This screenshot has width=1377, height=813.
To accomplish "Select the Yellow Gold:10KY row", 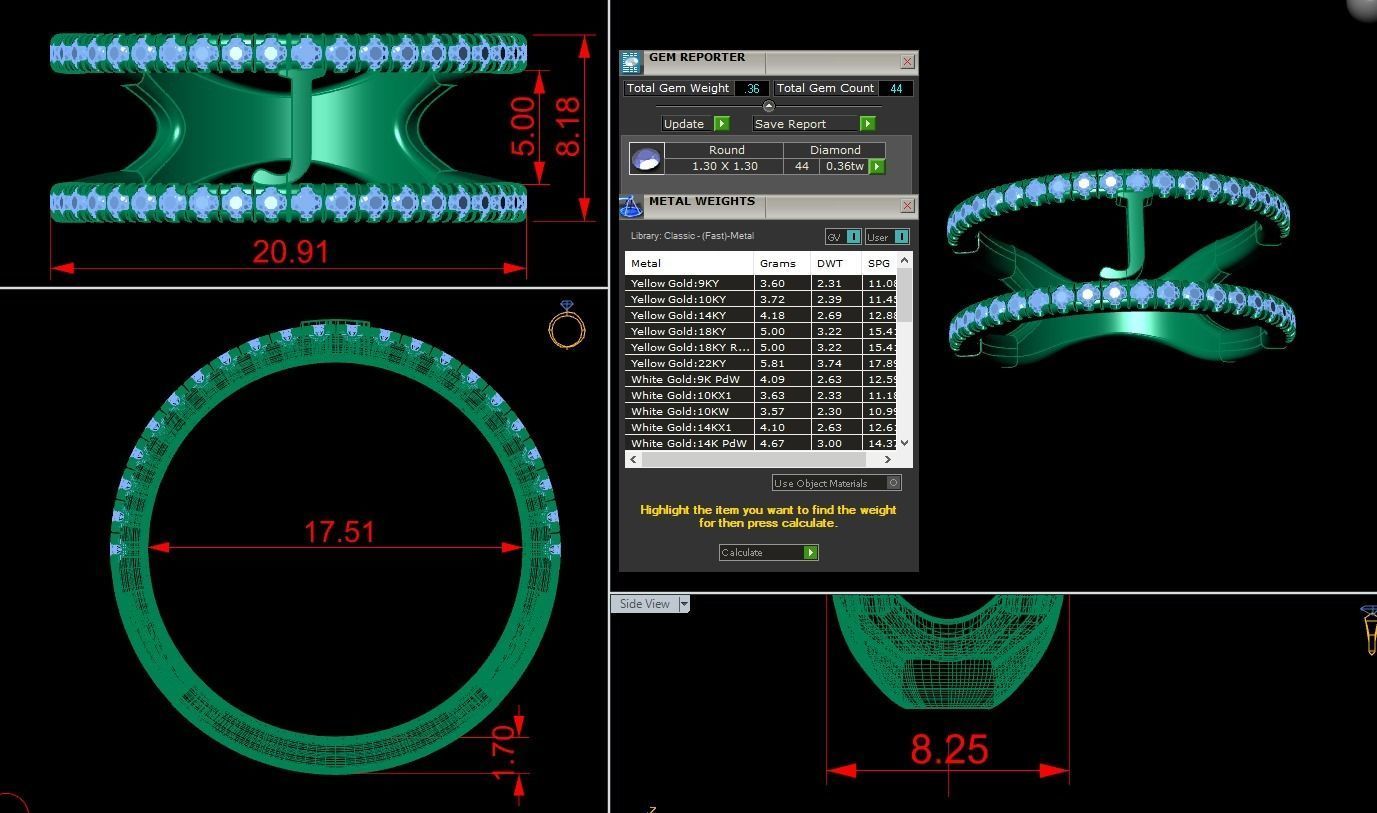I will (761, 299).
